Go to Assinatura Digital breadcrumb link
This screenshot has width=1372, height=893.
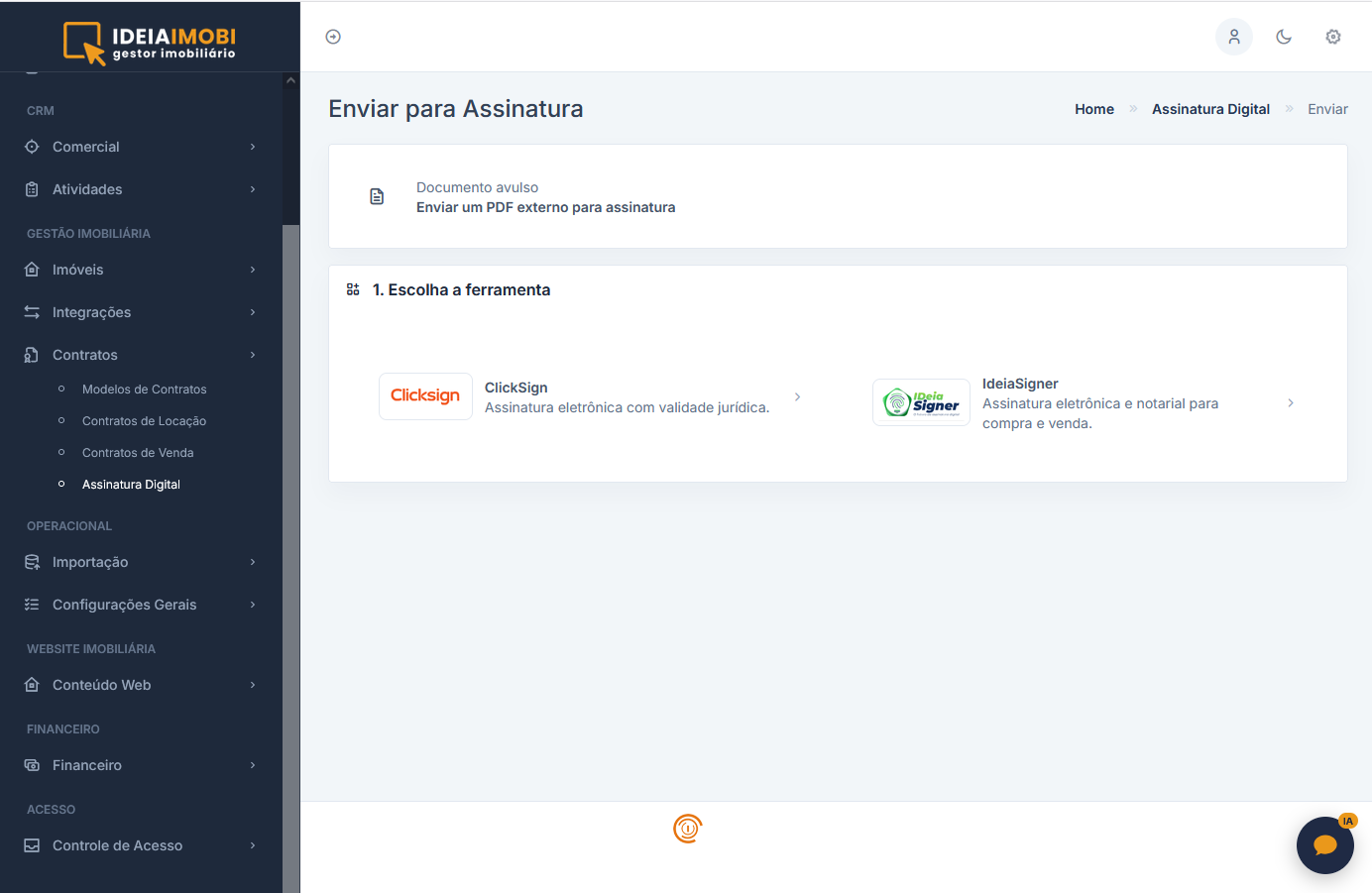(1210, 109)
